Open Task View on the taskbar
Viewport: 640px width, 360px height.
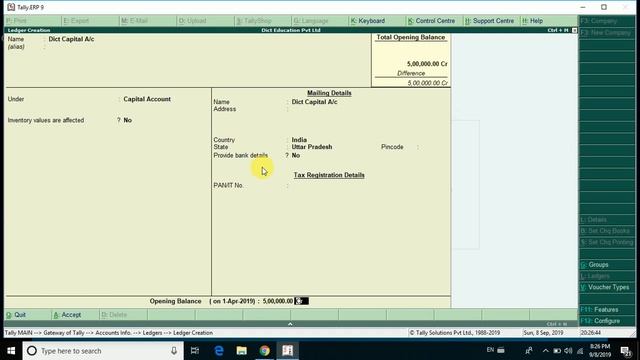coord(195,351)
